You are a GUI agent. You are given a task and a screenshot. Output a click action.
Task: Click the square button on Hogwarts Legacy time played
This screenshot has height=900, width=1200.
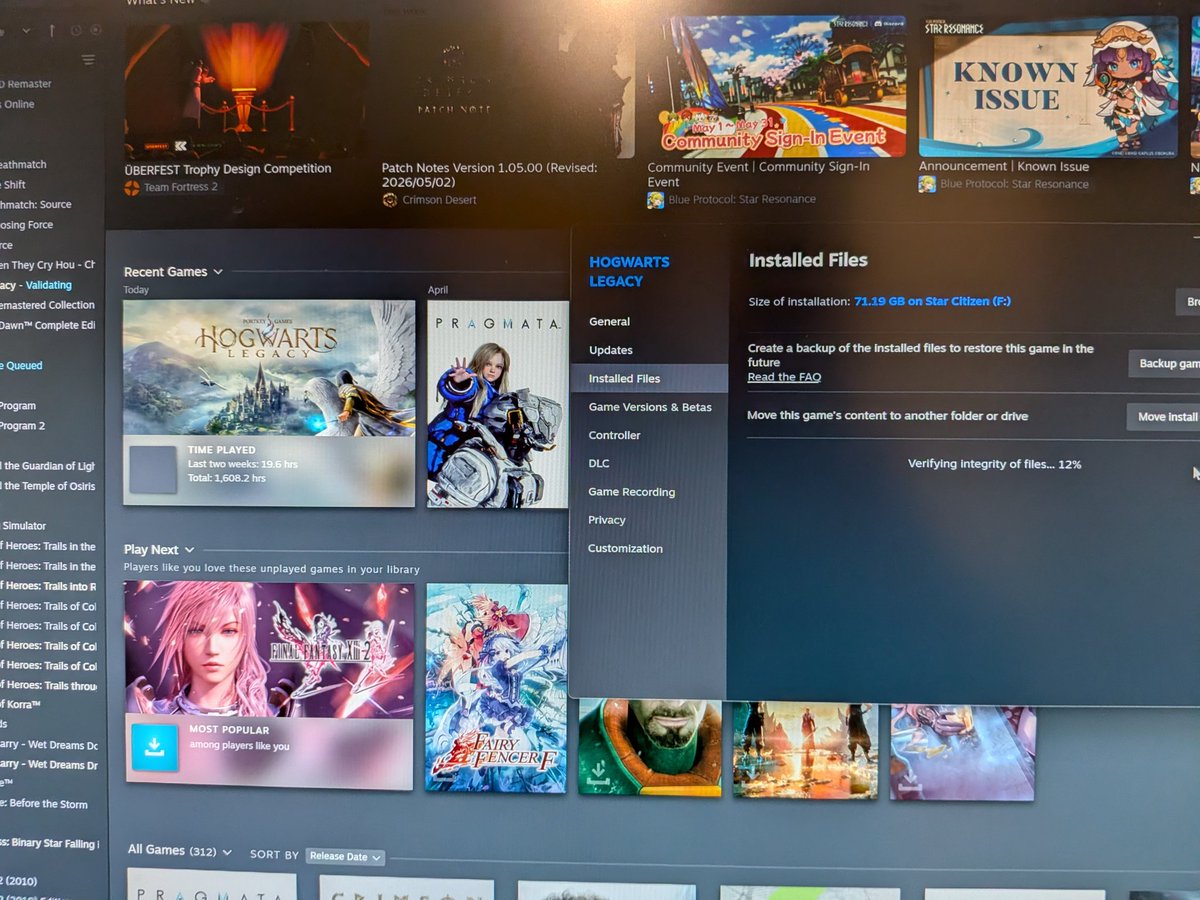point(153,470)
